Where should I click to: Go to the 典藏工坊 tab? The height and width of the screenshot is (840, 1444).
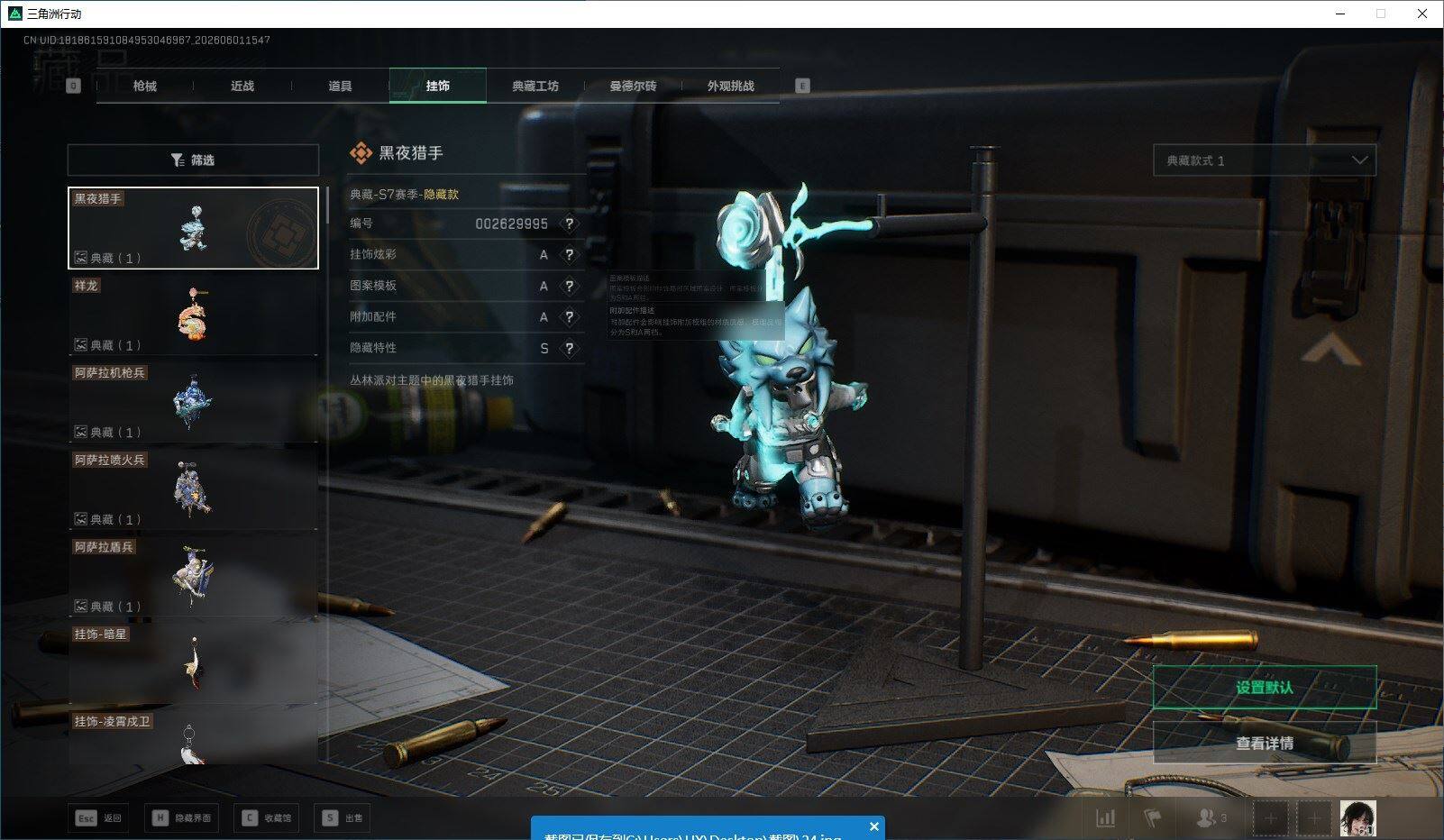pos(535,86)
